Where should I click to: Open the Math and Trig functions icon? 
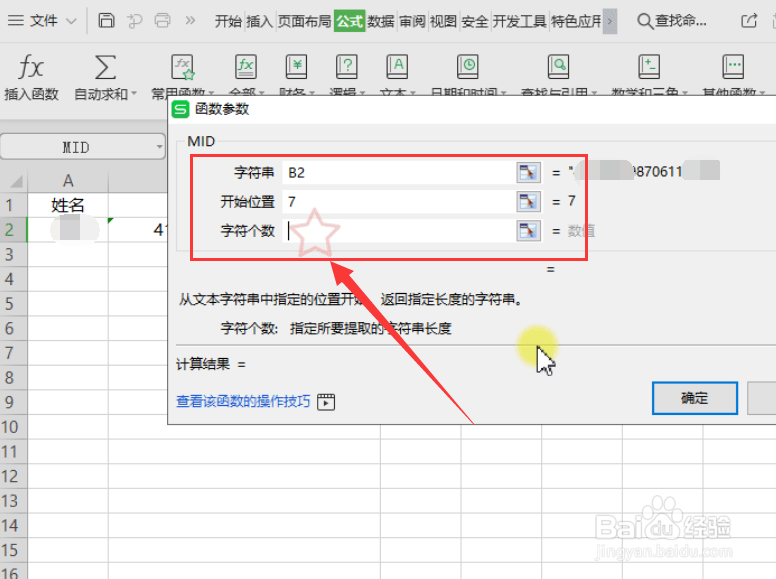[x=648, y=67]
